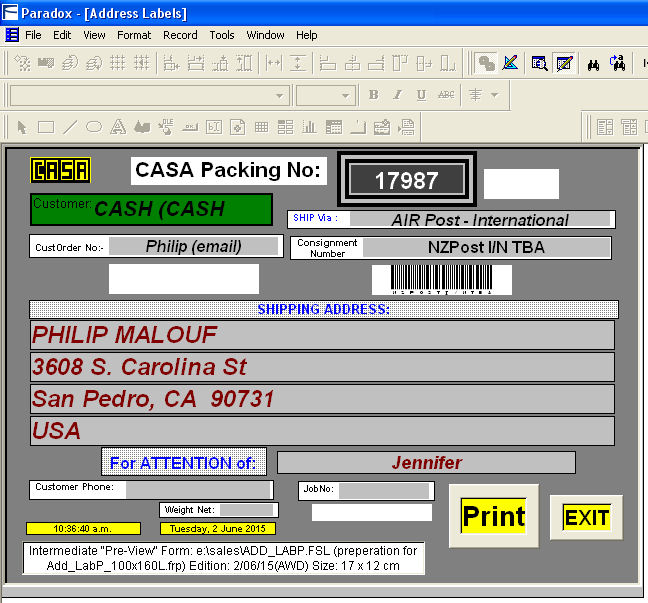The image size is (648, 603).
Task: Click the Paradox form icon beside File
Action: point(12,35)
